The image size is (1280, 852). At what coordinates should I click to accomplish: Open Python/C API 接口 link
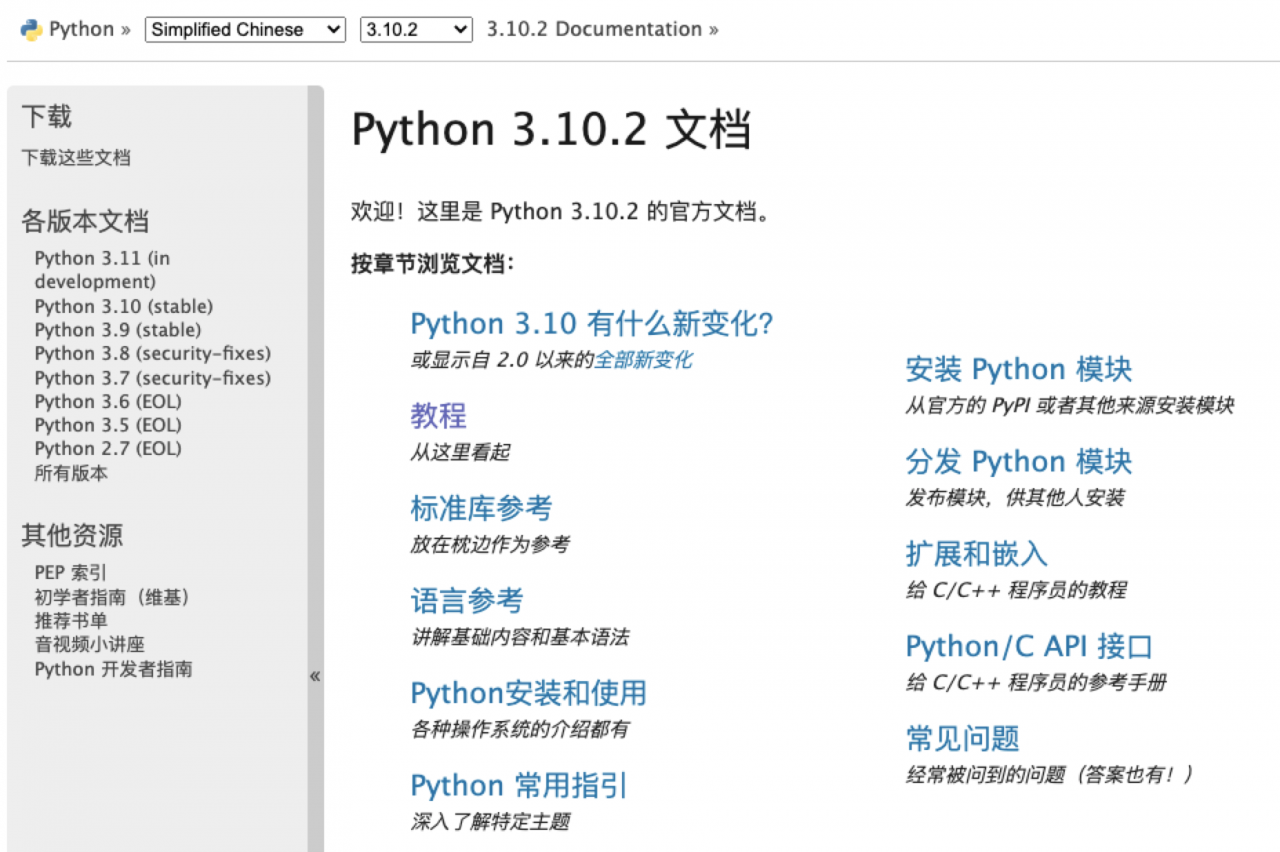(x=1029, y=646)
